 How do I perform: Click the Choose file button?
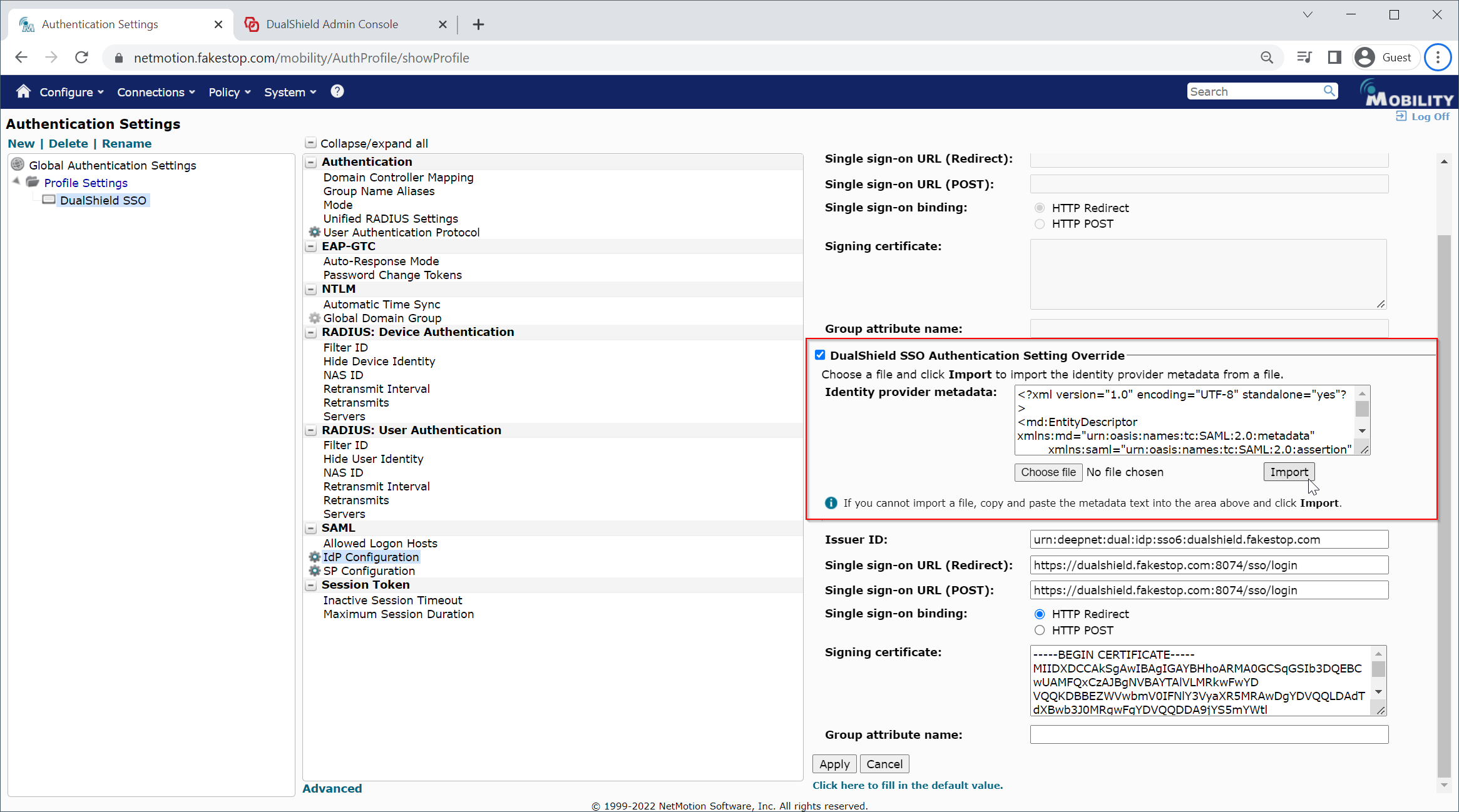(1048, 472)
